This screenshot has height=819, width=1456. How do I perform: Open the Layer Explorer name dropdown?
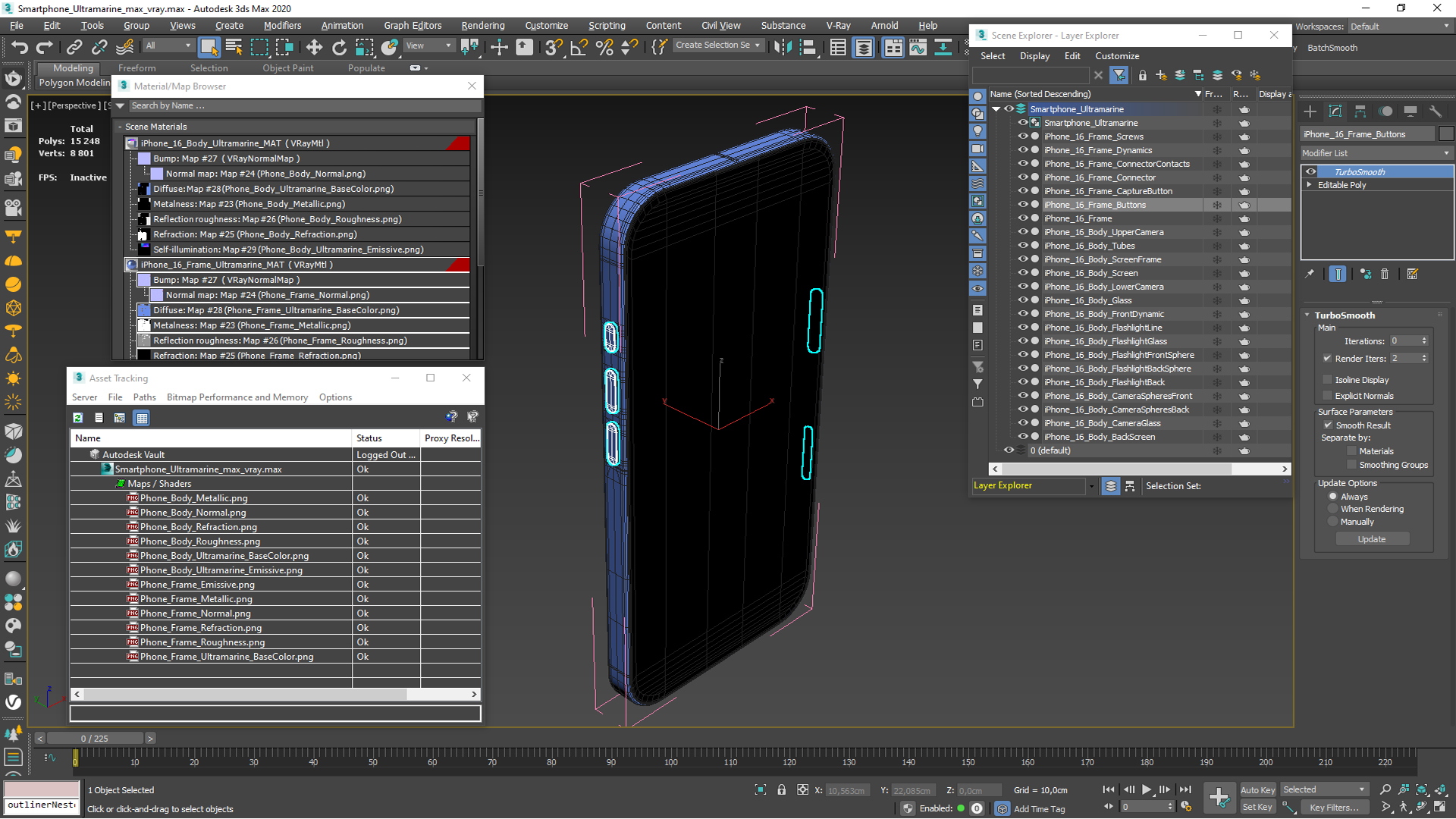(1091, 486)
